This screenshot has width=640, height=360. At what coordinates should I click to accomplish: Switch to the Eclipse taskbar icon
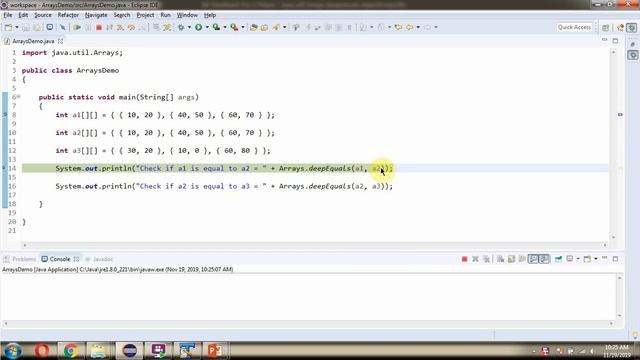[x=130, y=350]
